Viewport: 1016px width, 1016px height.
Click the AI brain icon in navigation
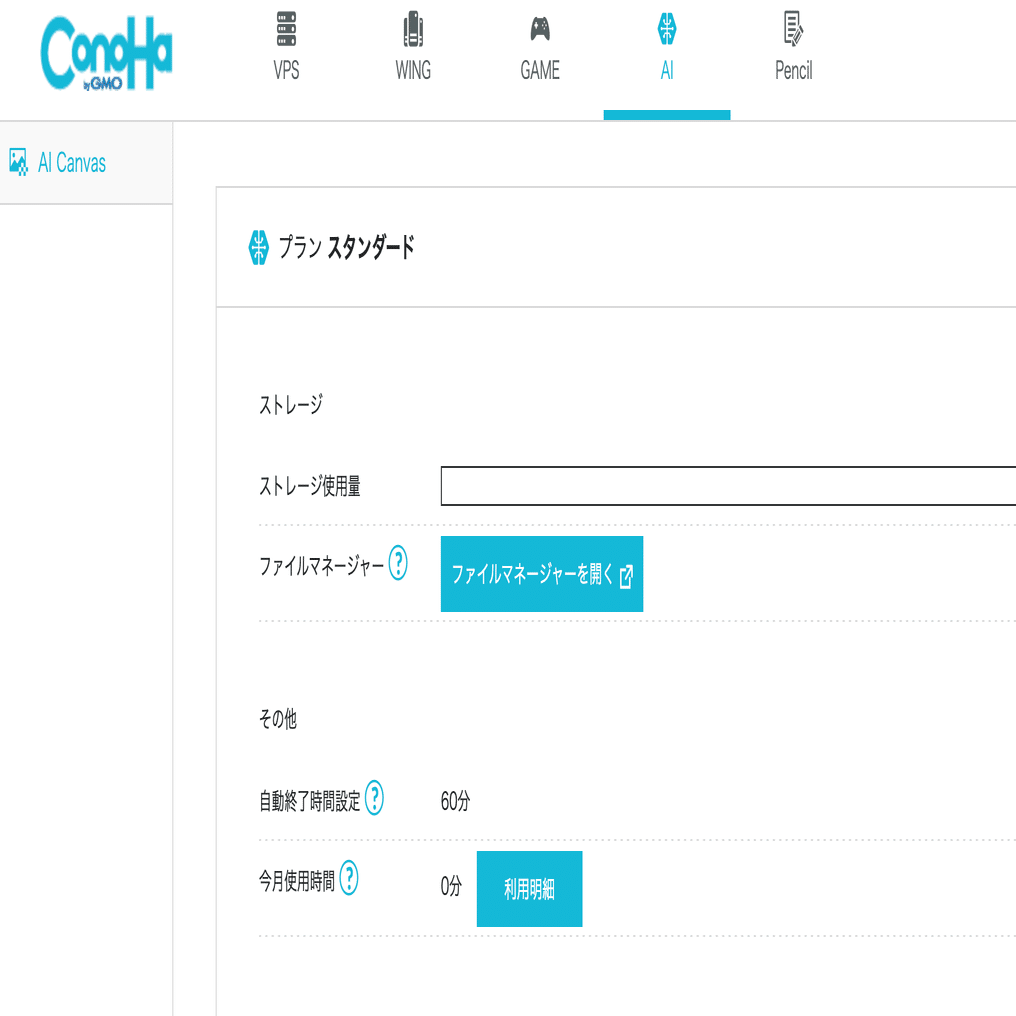tap(667, 29)
